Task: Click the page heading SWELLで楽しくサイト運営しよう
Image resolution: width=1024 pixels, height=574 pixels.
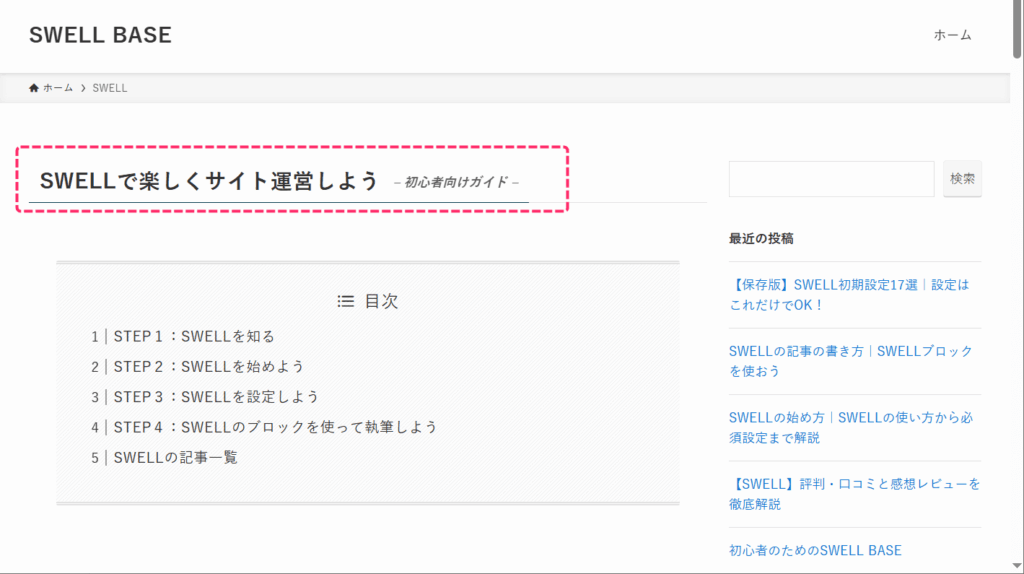Action: point(209,181)
